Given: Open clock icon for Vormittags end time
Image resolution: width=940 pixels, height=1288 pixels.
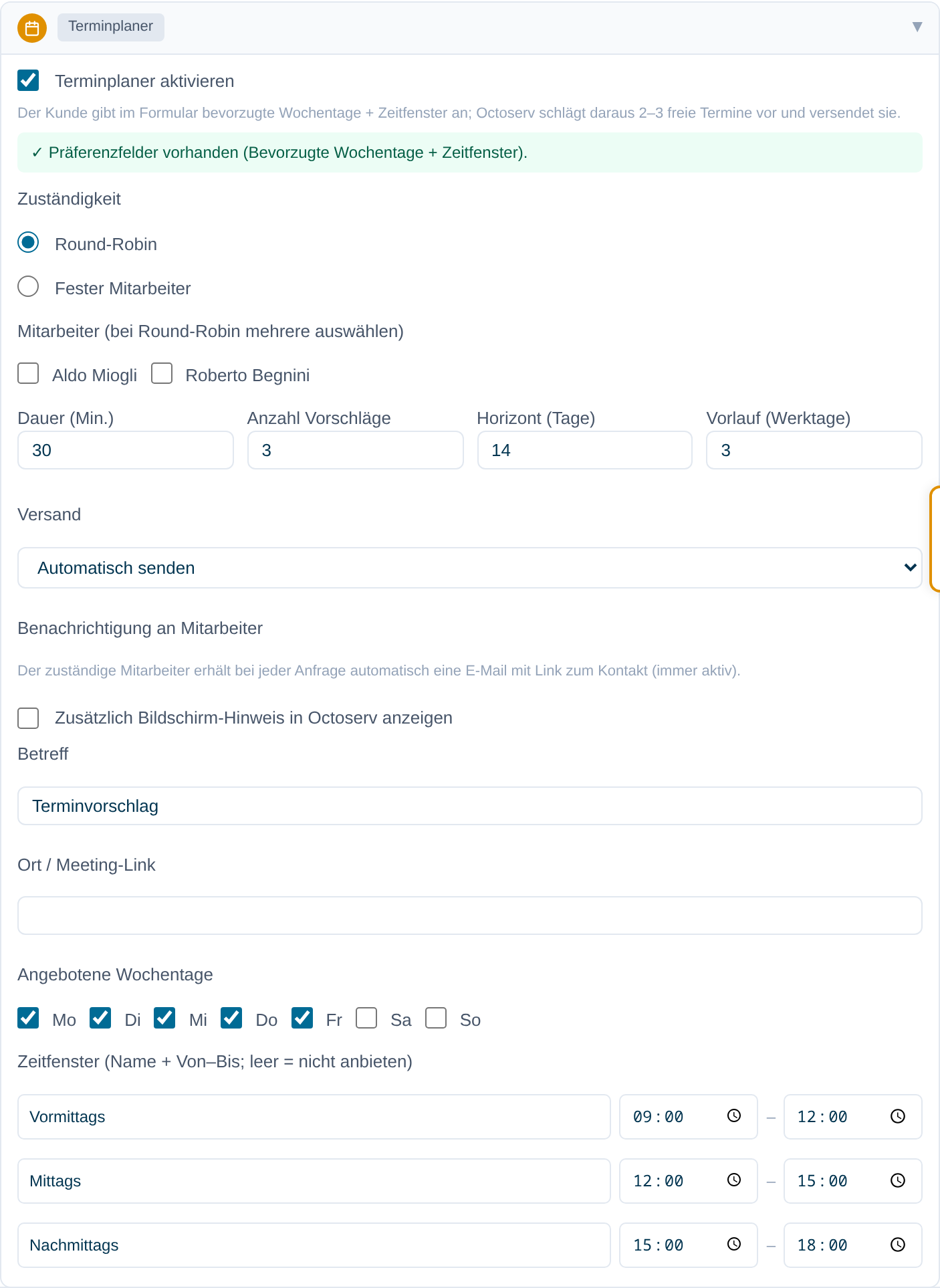Looking at the screenshot, I should tap(898, 1115).
